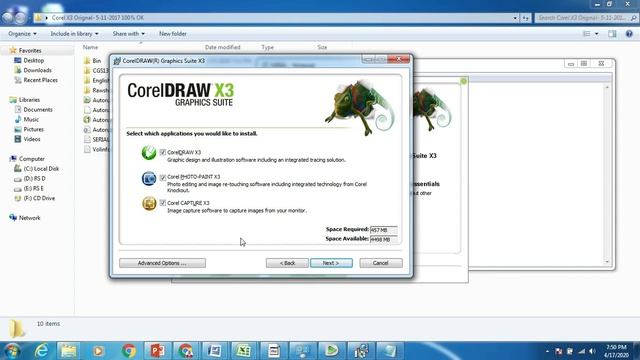Screen dimensions: 640x360
Task: Open Advanced Options in installer
Action: point(162,263)
